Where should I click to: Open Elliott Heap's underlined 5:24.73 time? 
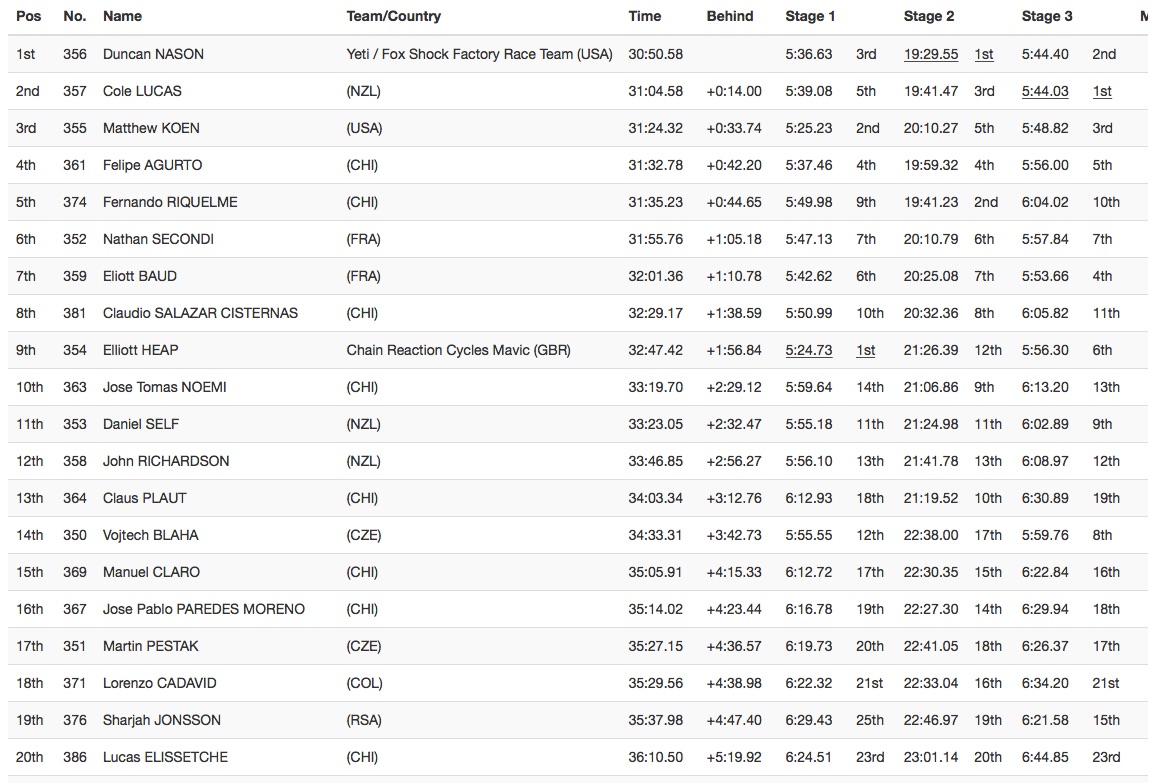tap(809, 350)
